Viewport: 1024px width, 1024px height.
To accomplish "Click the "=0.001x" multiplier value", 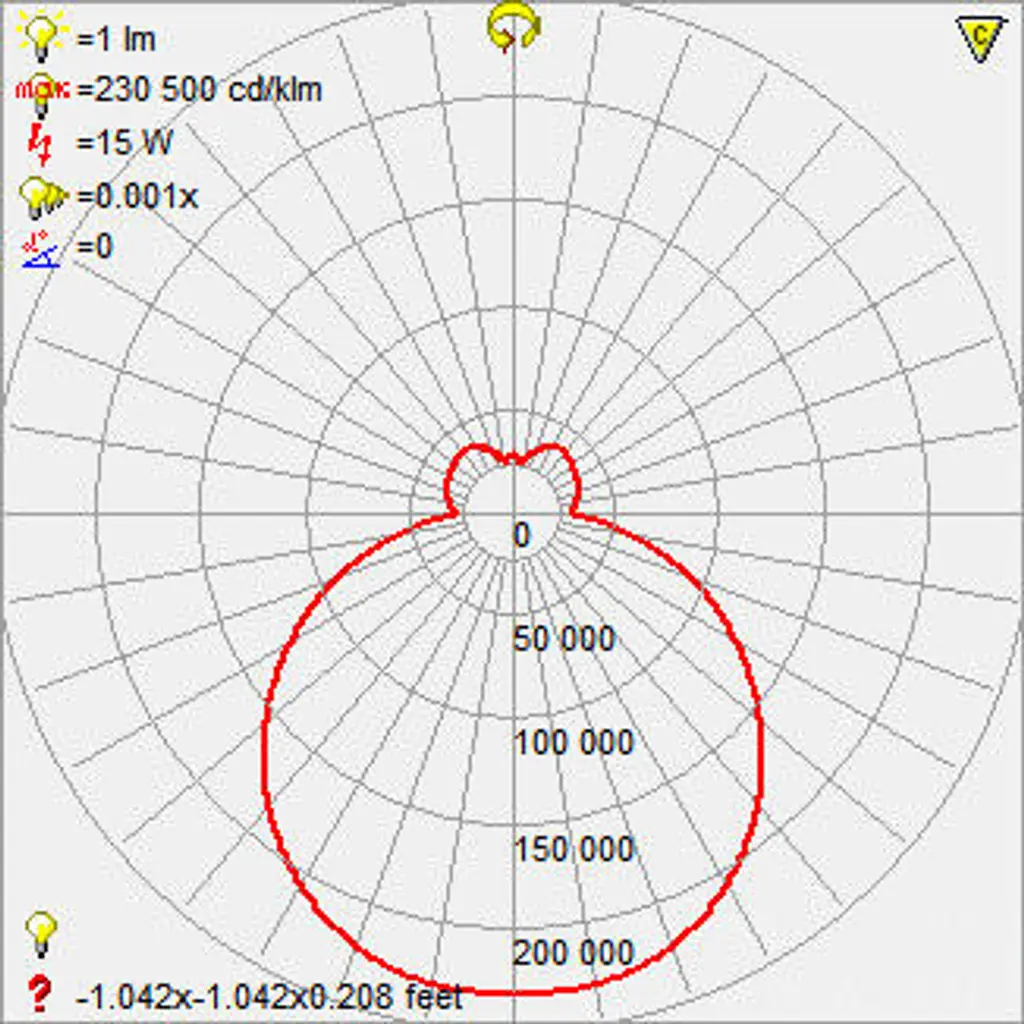I will pyautogui.click(x=137, y=196).
